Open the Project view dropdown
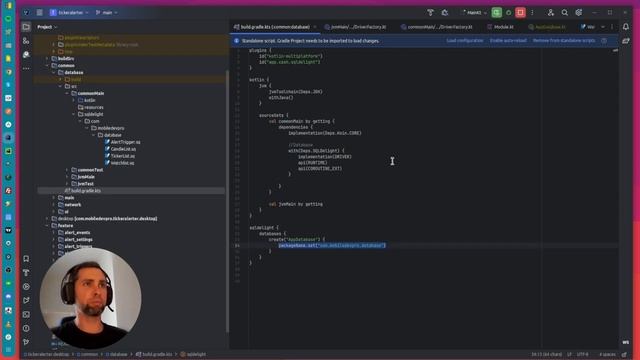 (47, 27)
